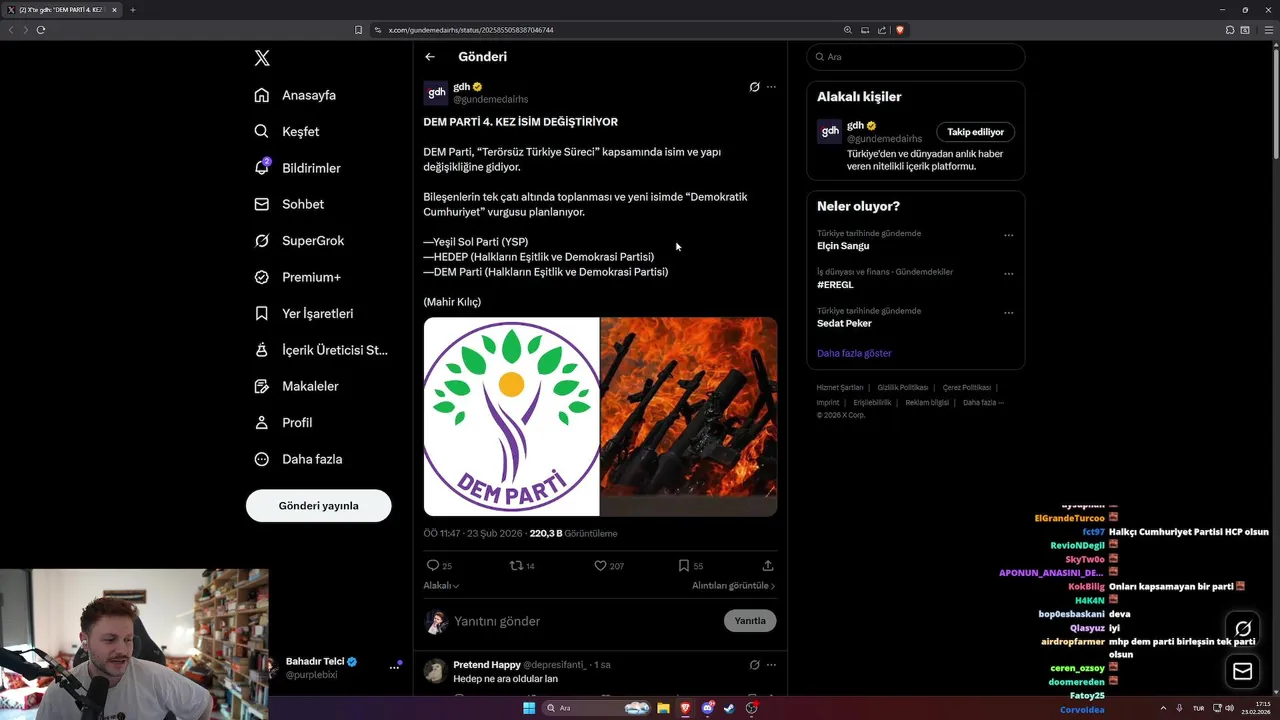Click Grok icon on Pretend Happy reply
Screen dimensions: 1280x720
(x=754, y=664)
